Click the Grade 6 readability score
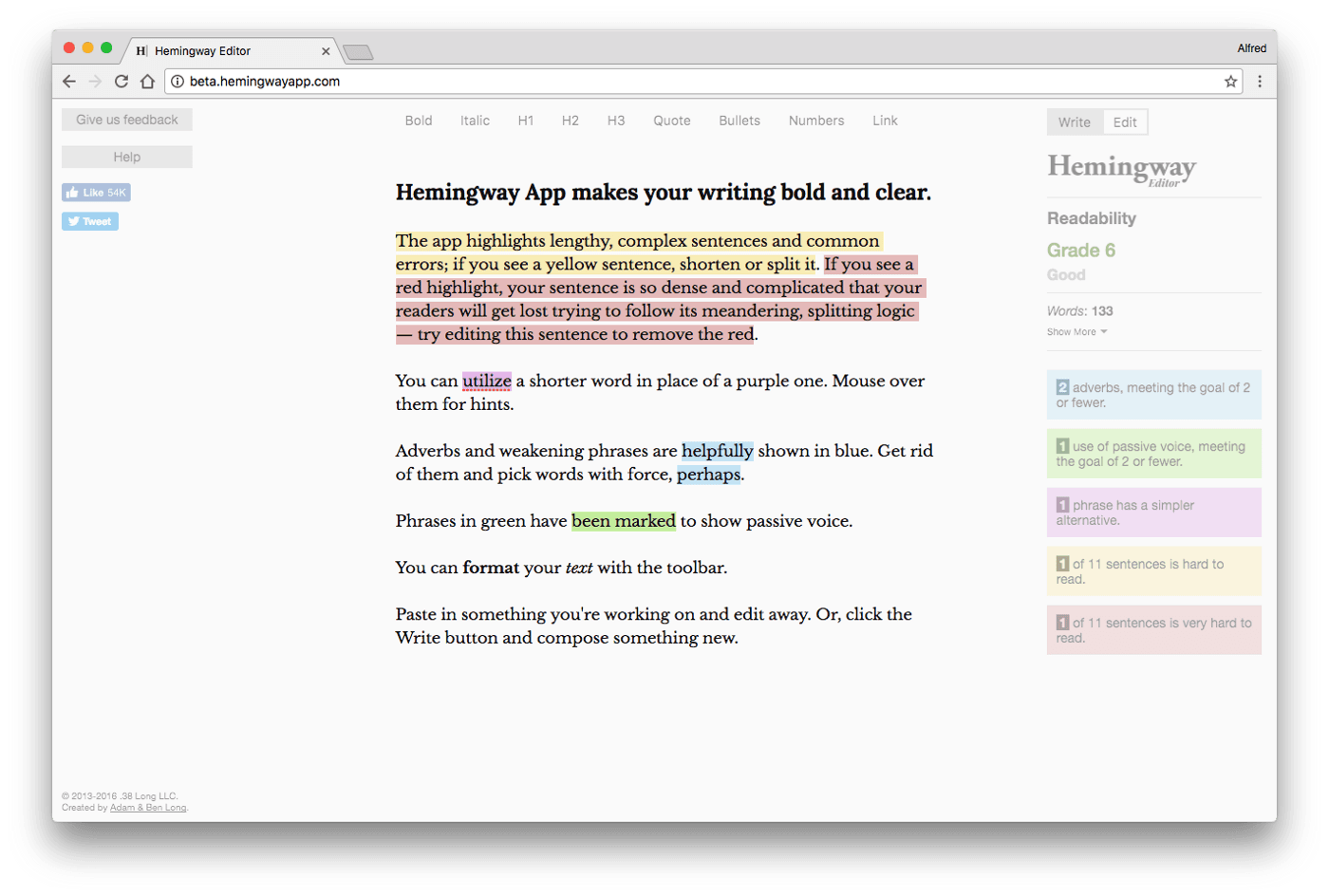Viewport: 1329px width, 896px height. [x=1081, y=251]
